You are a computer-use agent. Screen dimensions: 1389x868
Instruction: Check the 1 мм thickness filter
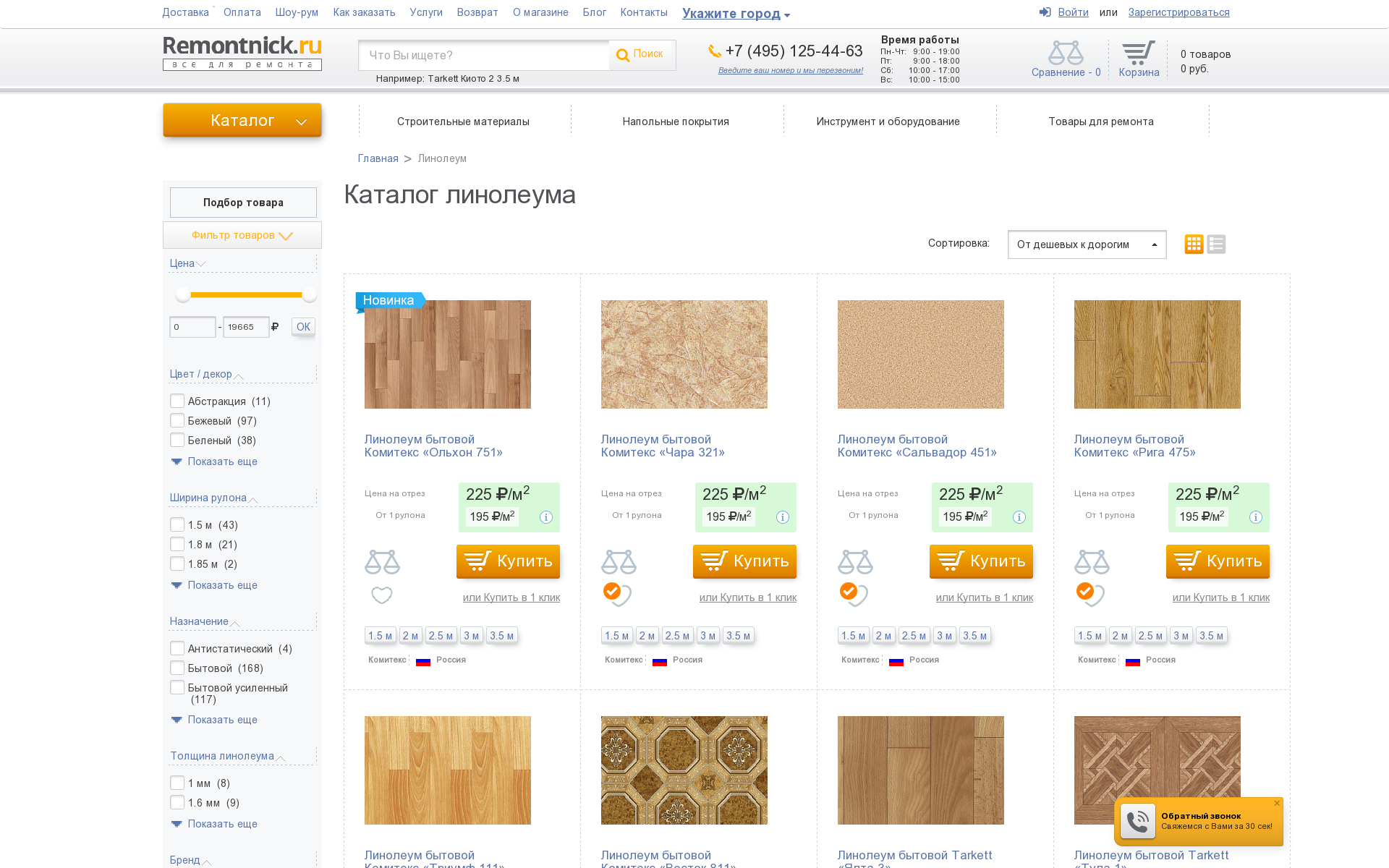[177, 783]
